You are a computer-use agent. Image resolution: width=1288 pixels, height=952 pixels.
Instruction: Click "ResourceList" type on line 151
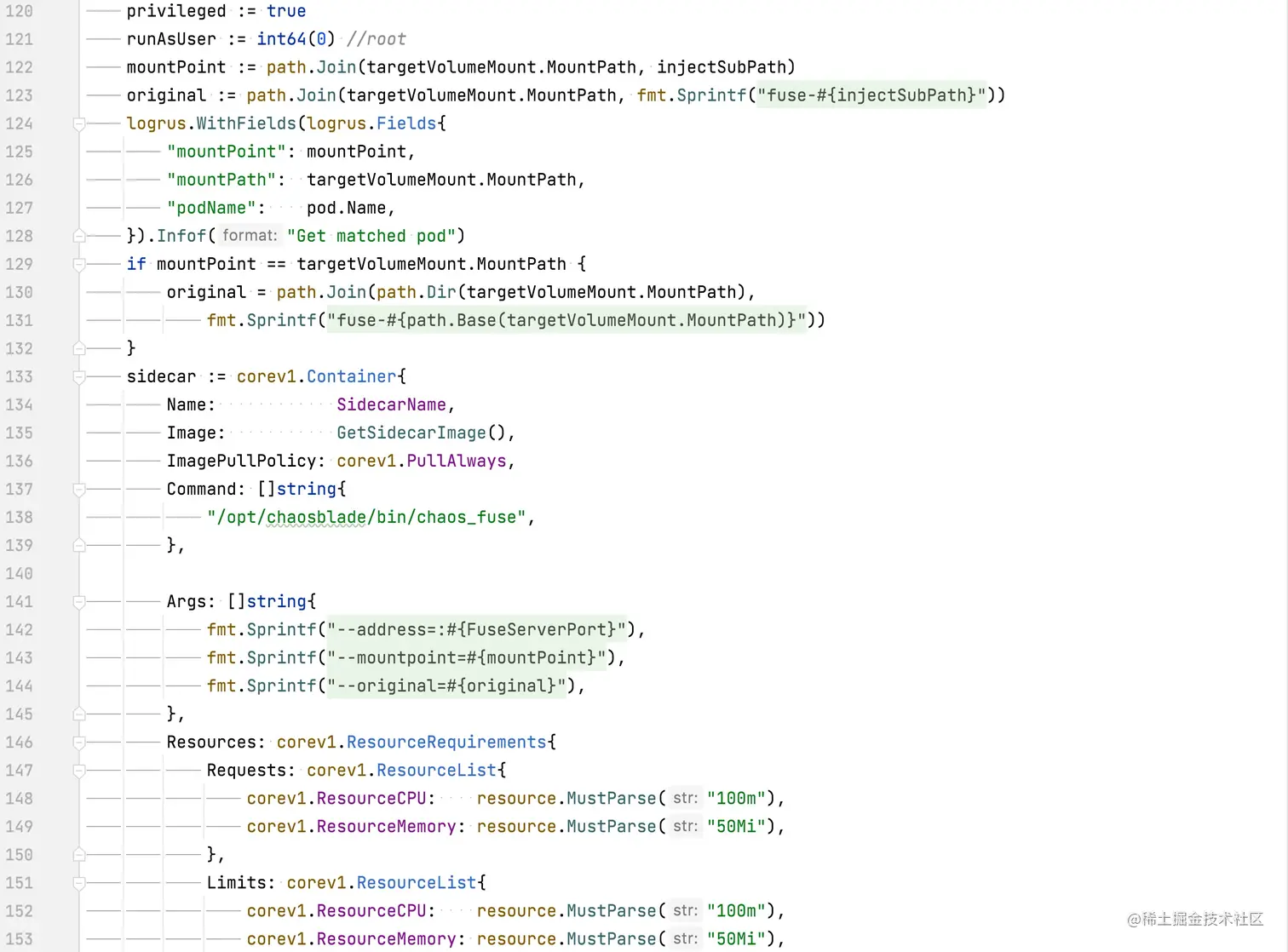(x=417, y=882)
